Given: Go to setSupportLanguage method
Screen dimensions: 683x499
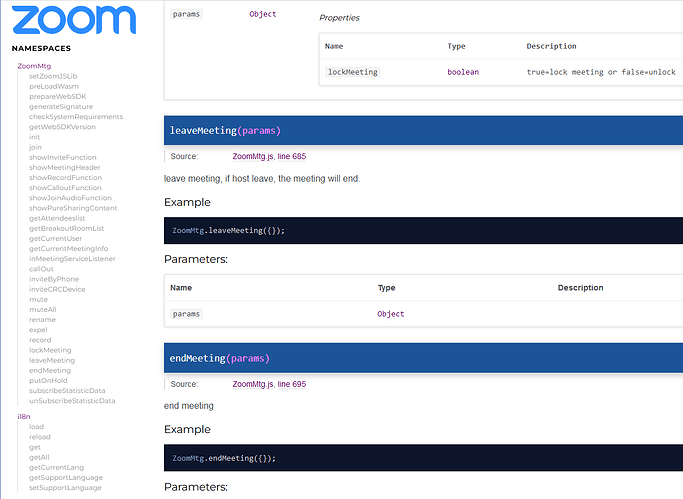Looking at the screenshot, I should click(x=65, y=488).
